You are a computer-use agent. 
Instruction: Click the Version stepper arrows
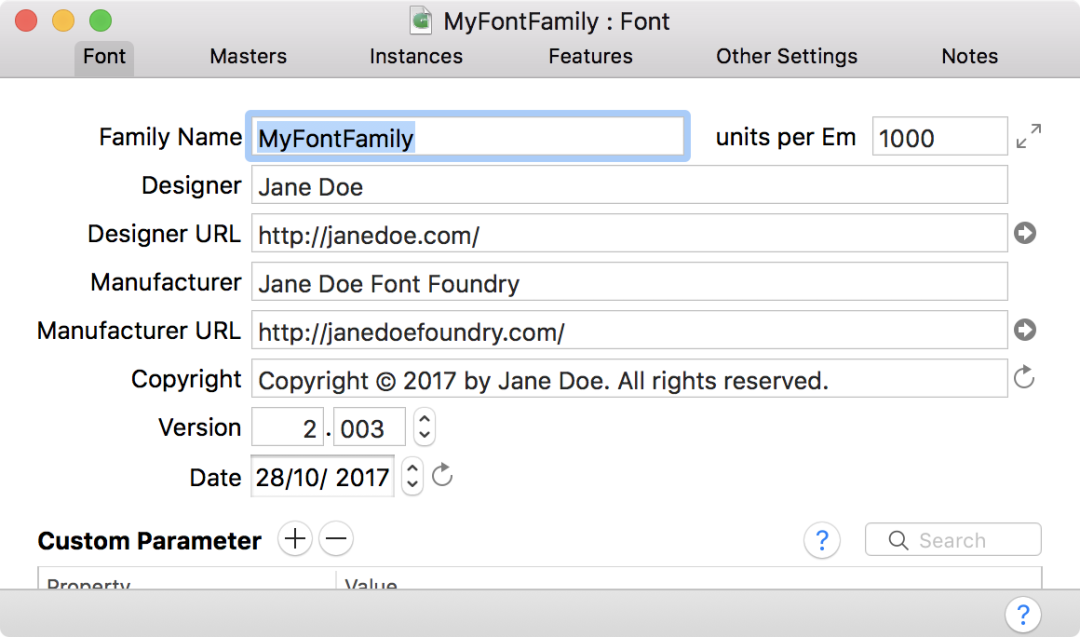[x=424, y=428]
